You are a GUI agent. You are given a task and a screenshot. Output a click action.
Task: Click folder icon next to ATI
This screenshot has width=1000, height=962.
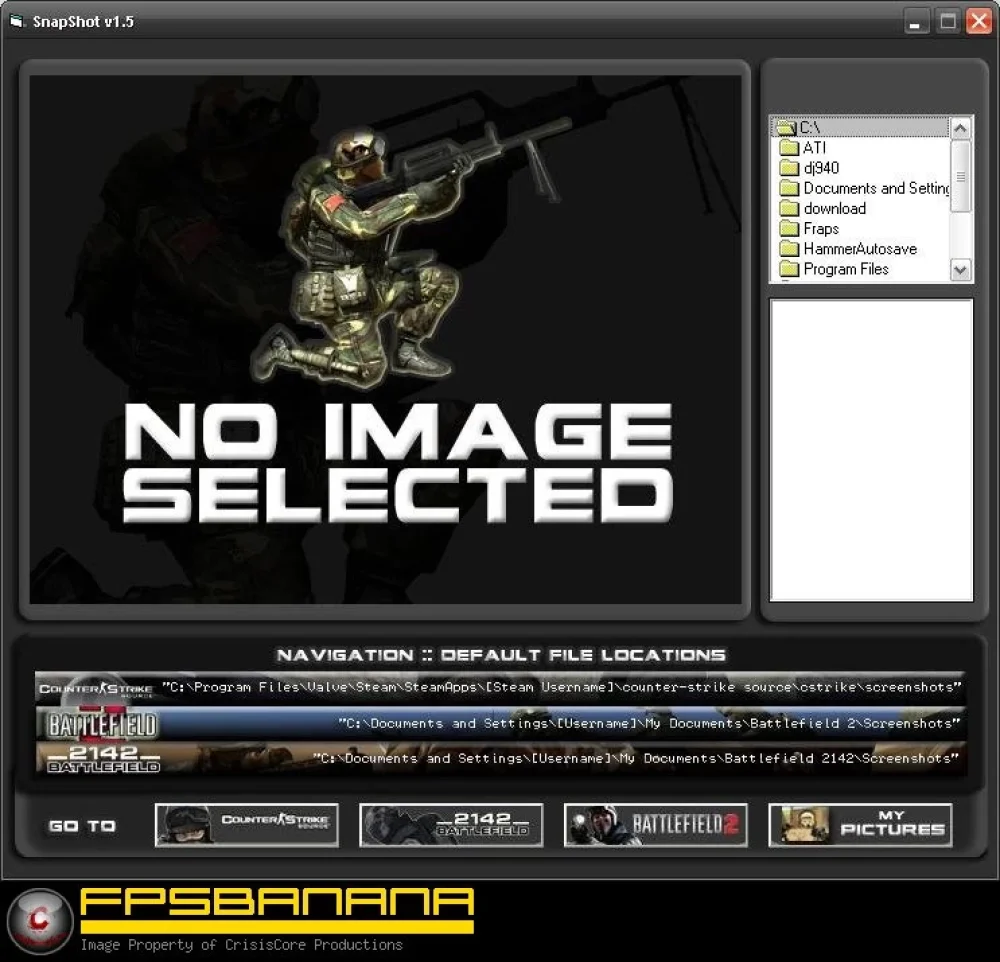[x=790, y=148]
